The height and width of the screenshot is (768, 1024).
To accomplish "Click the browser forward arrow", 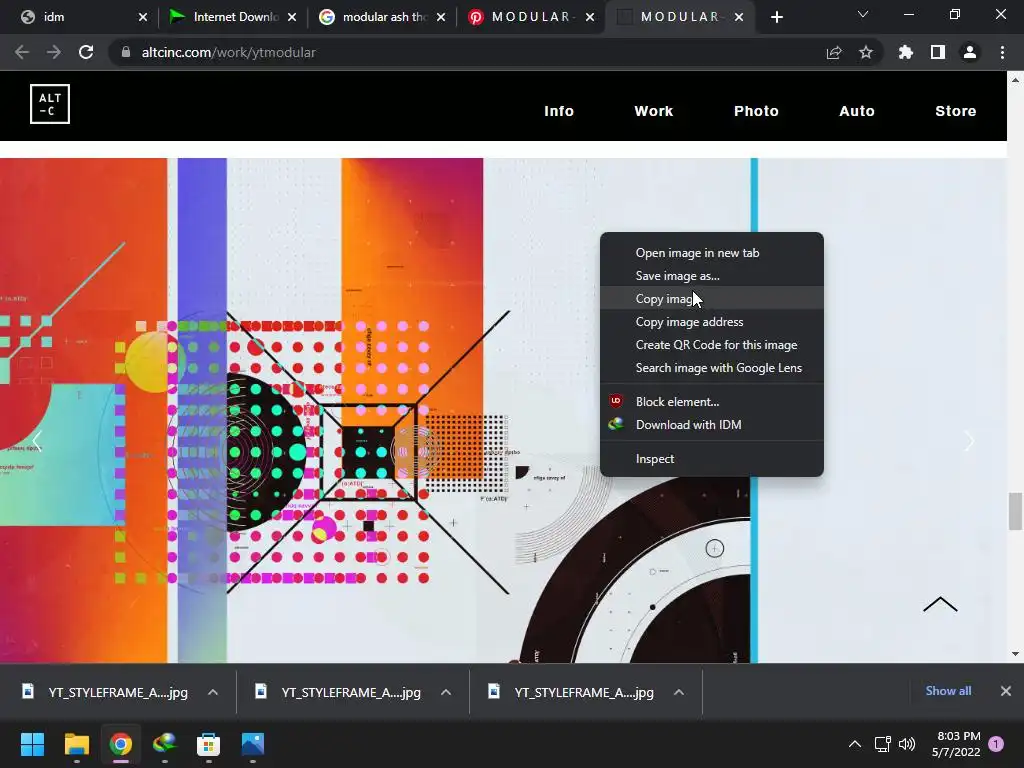I will pyautogui.click(x=54, y=52).
